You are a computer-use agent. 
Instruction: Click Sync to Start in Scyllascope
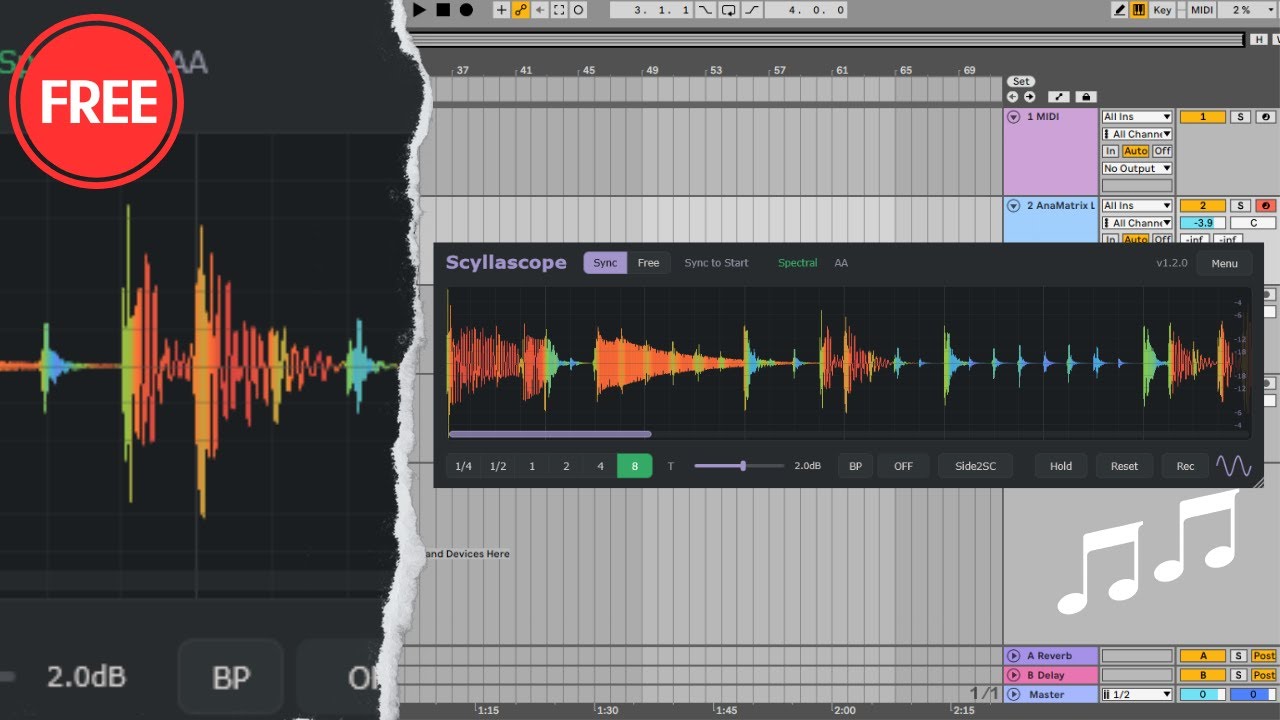(716, 263)
